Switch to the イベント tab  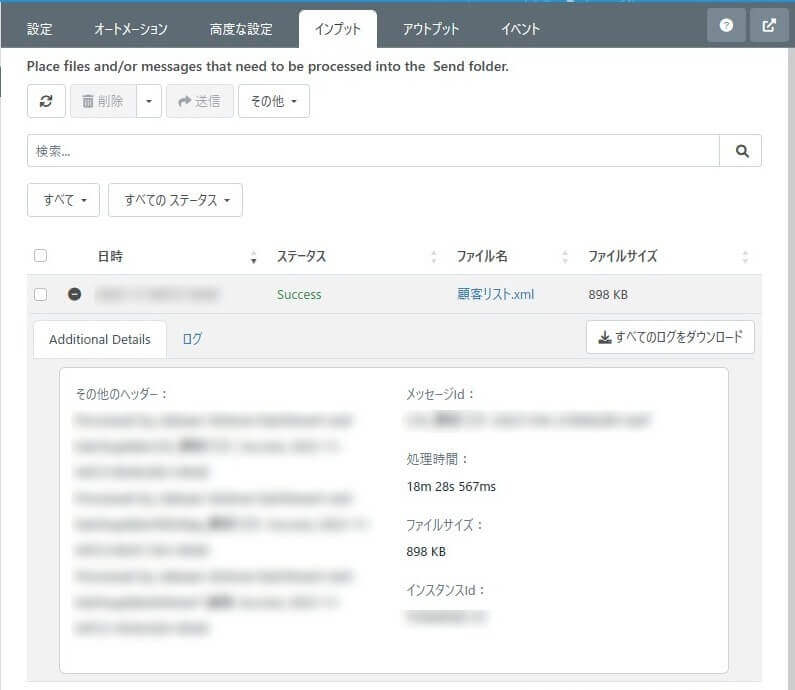point(521,29)
